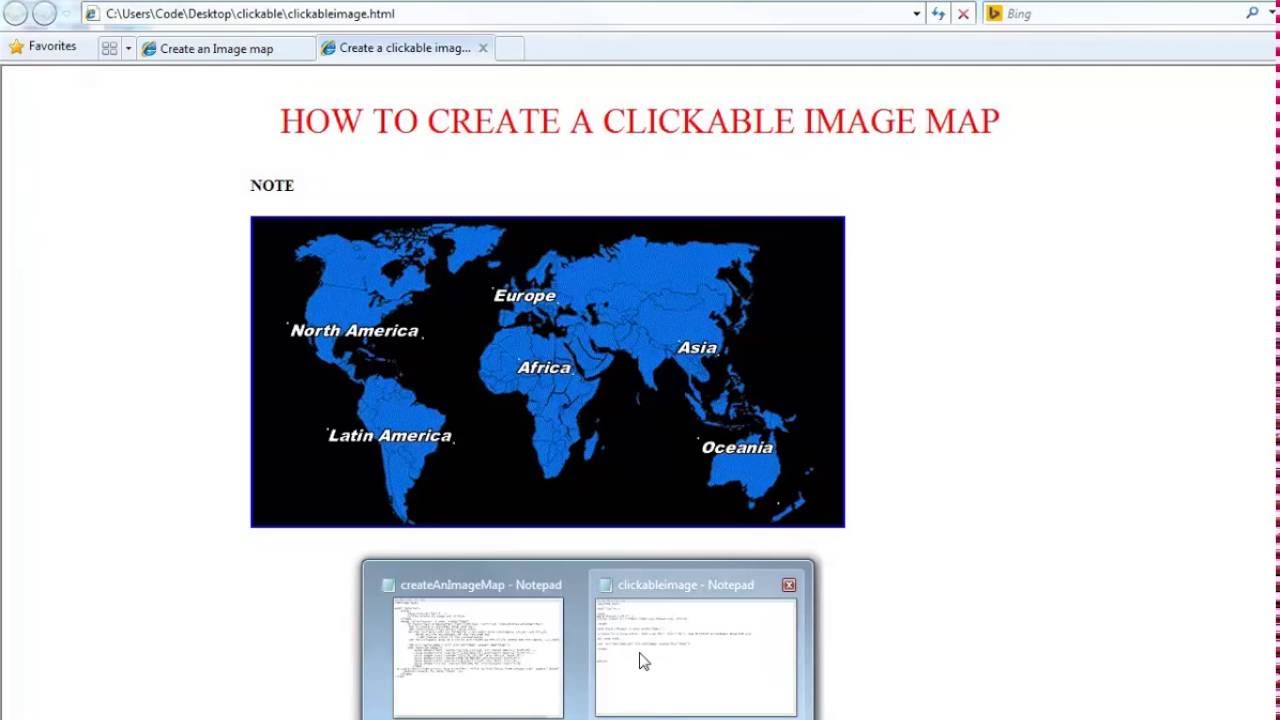This screenshot has width=1280, height=720.
Task: Click the createAnImageMap - Notepad title text
Action: pyautogui.click(x=481, y=585)
